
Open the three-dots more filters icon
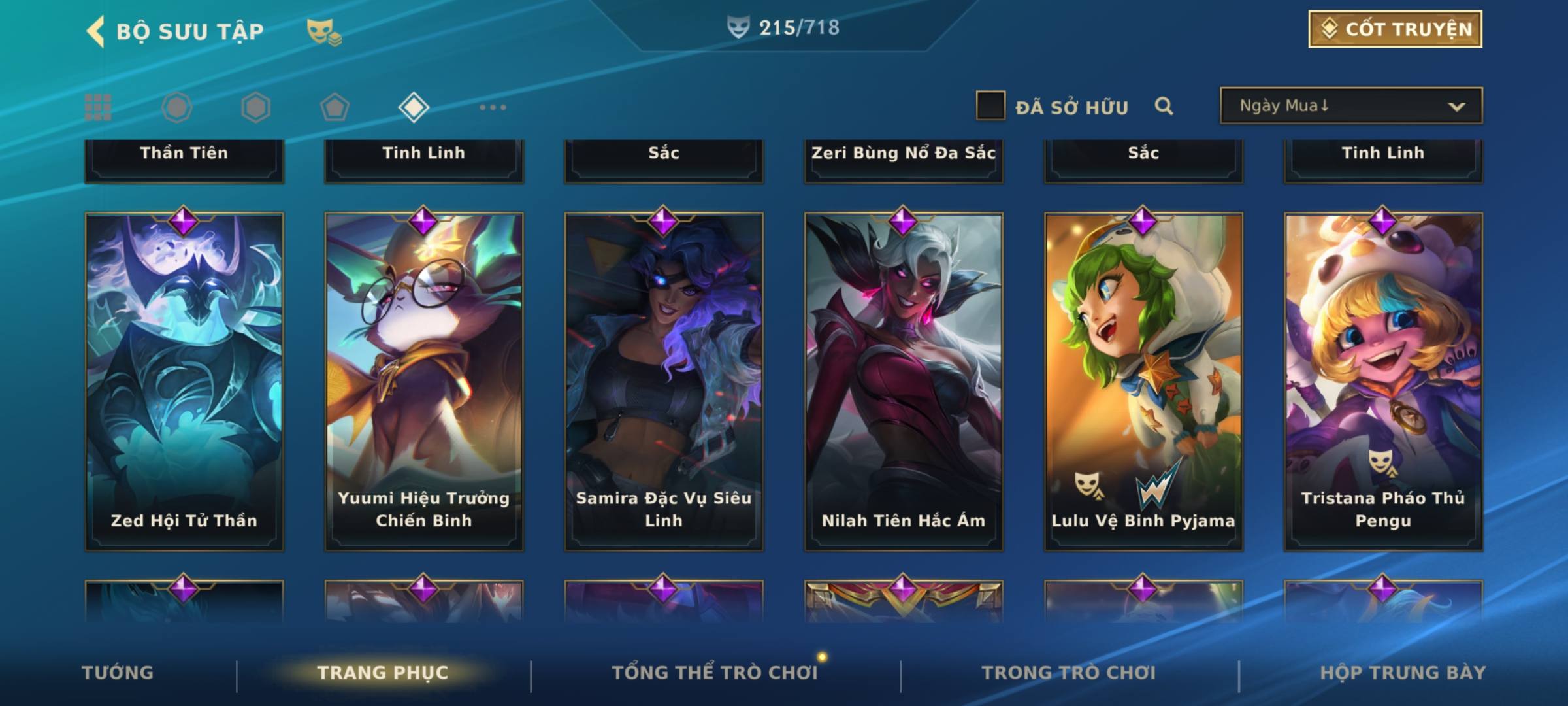(493, 107)
